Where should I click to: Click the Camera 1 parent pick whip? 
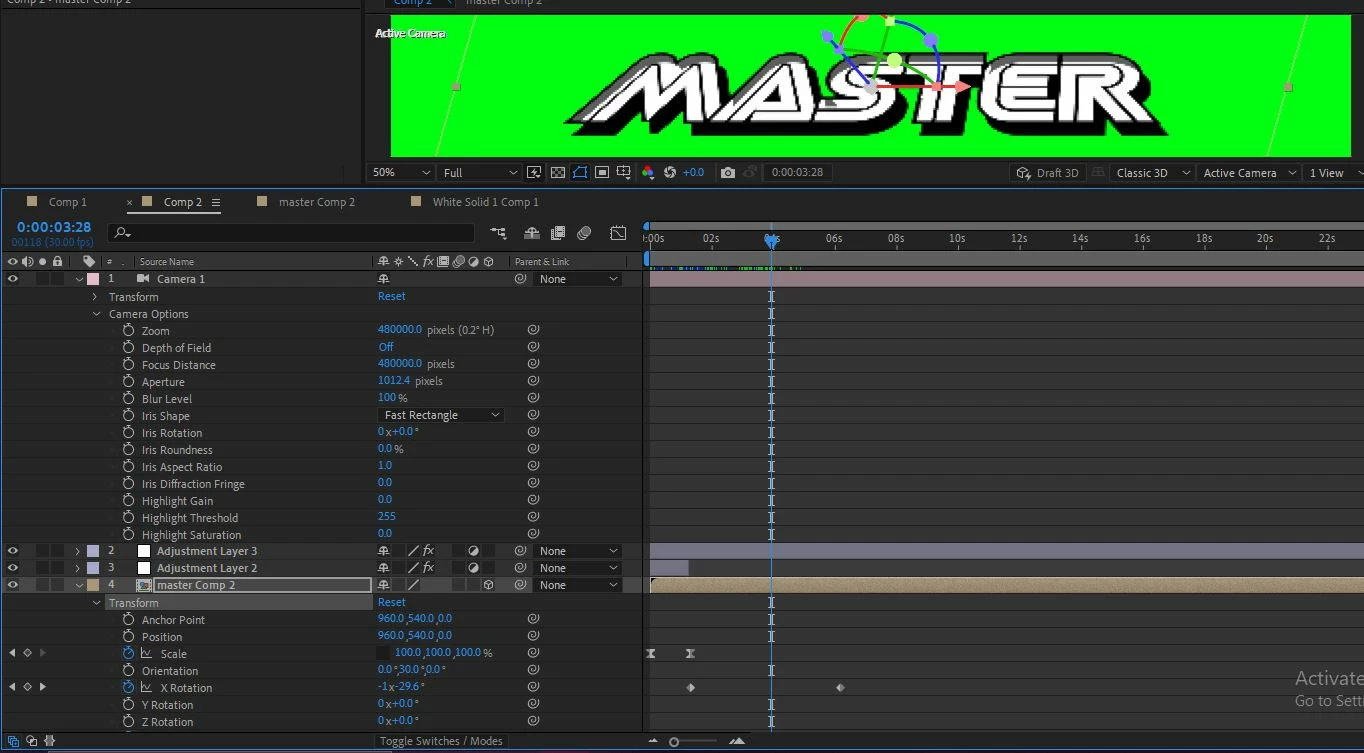pyautogui.click(x=520, y=279)
